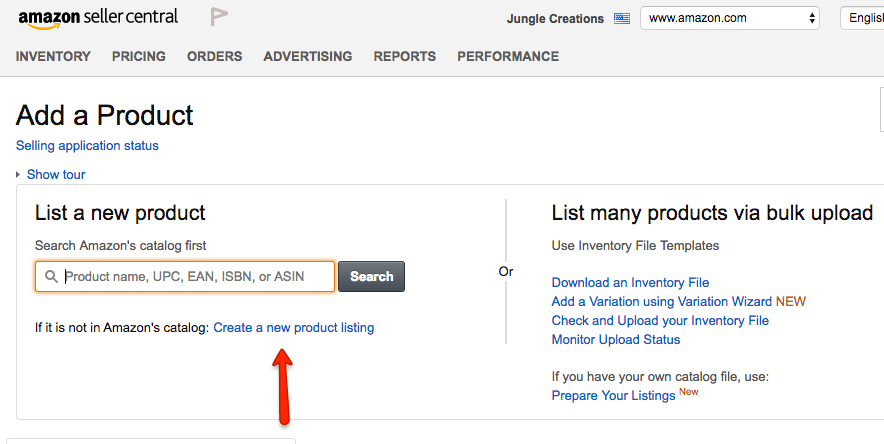Expand the Show tour triangle

tap(18, 175)
